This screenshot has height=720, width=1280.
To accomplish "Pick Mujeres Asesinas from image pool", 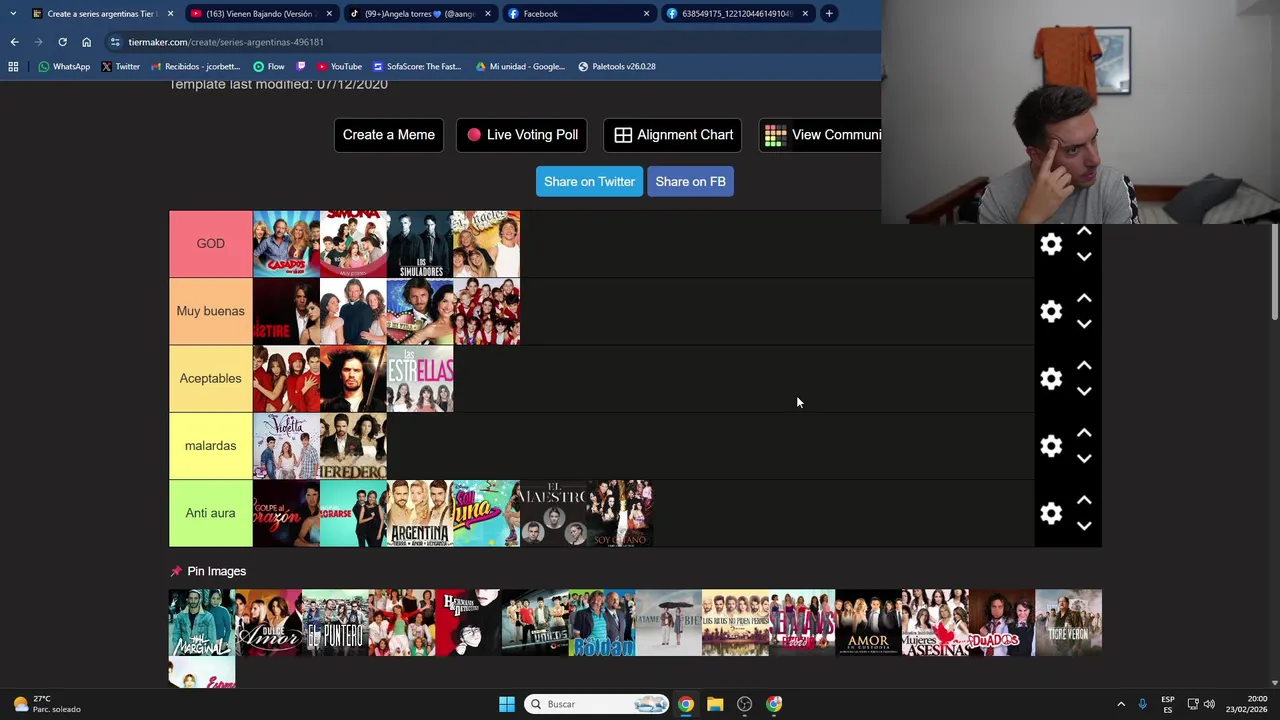I will pos(935,623).
